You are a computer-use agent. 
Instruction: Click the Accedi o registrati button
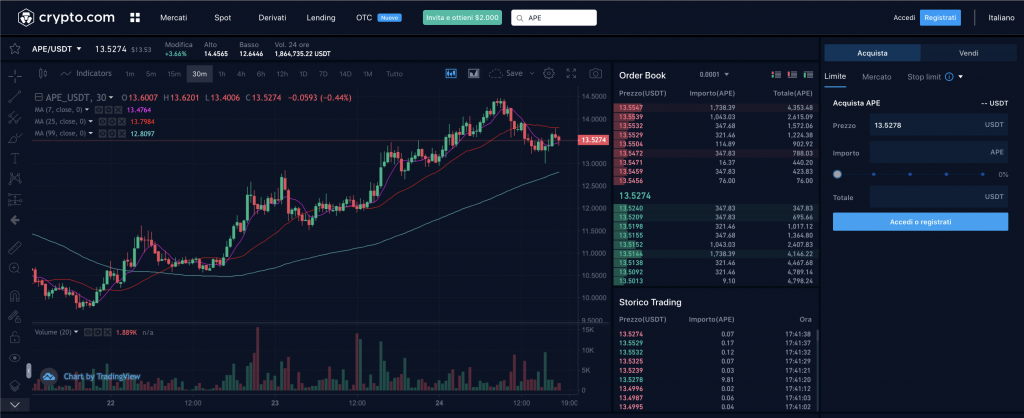920,222
